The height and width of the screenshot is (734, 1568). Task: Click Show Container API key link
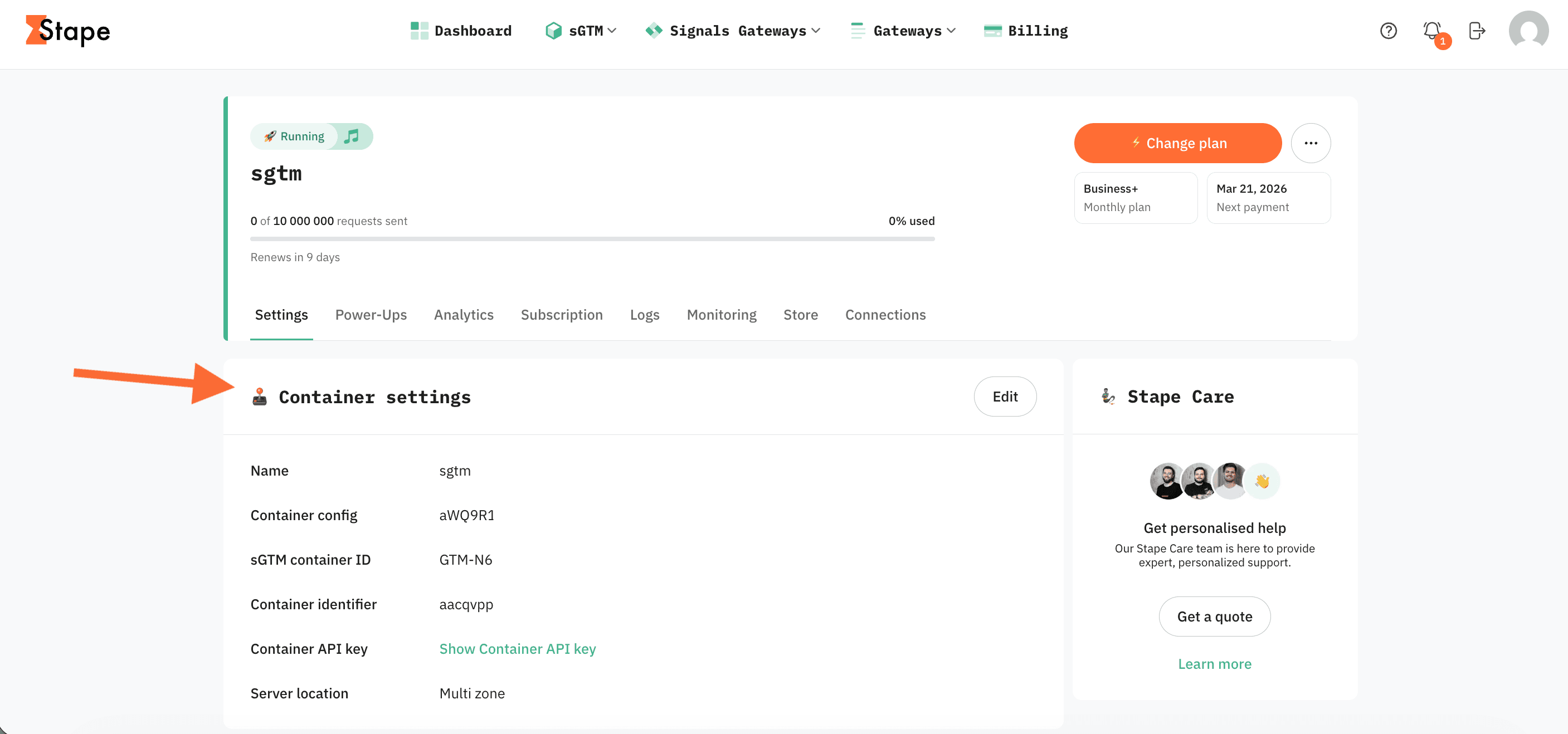coord(518,649)
